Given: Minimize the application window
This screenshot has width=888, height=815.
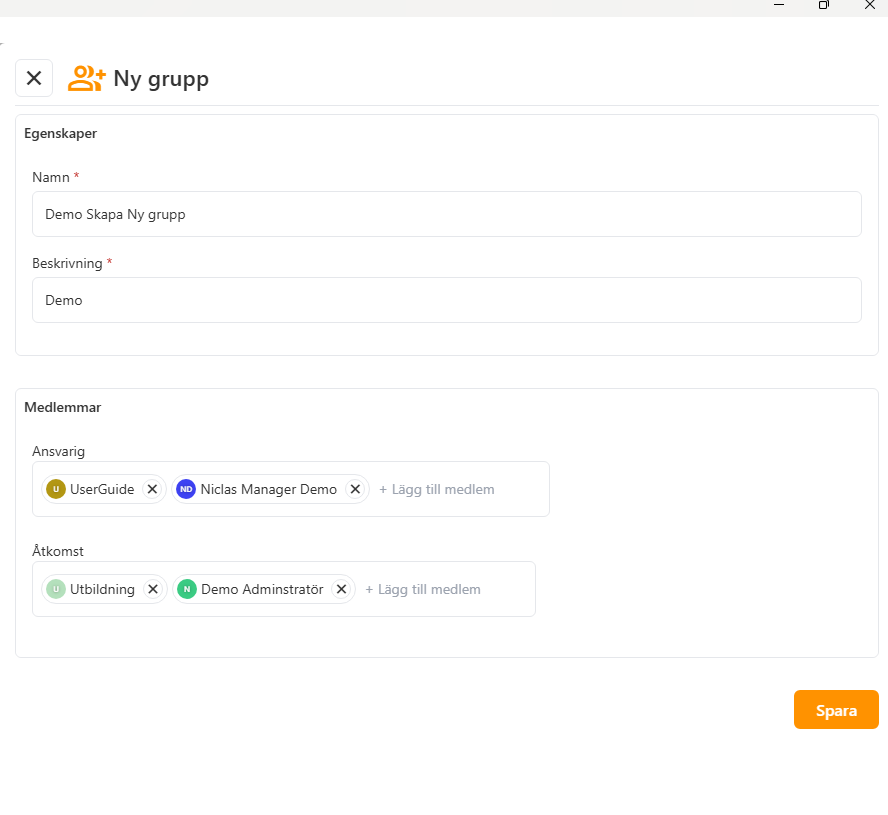Looking at the screenshot, I should [x=779, y=5].
